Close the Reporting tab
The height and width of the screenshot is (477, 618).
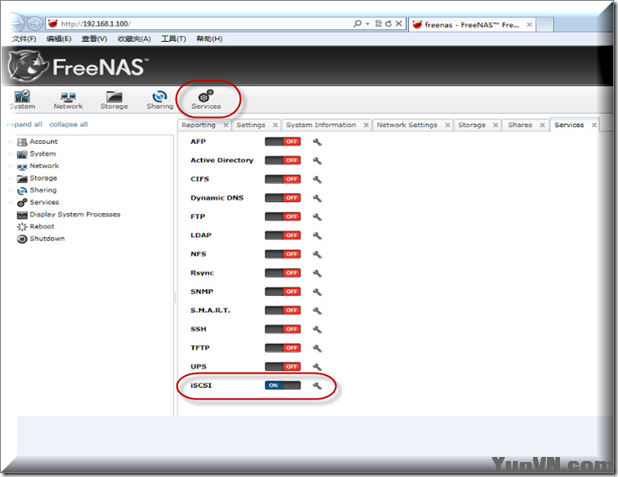click(226, 125)
